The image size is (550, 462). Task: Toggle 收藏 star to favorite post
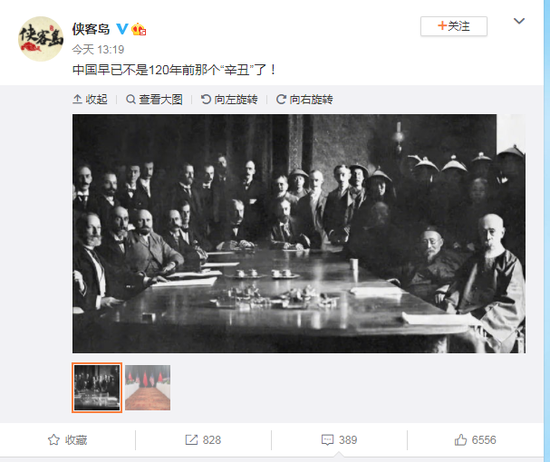67,440
